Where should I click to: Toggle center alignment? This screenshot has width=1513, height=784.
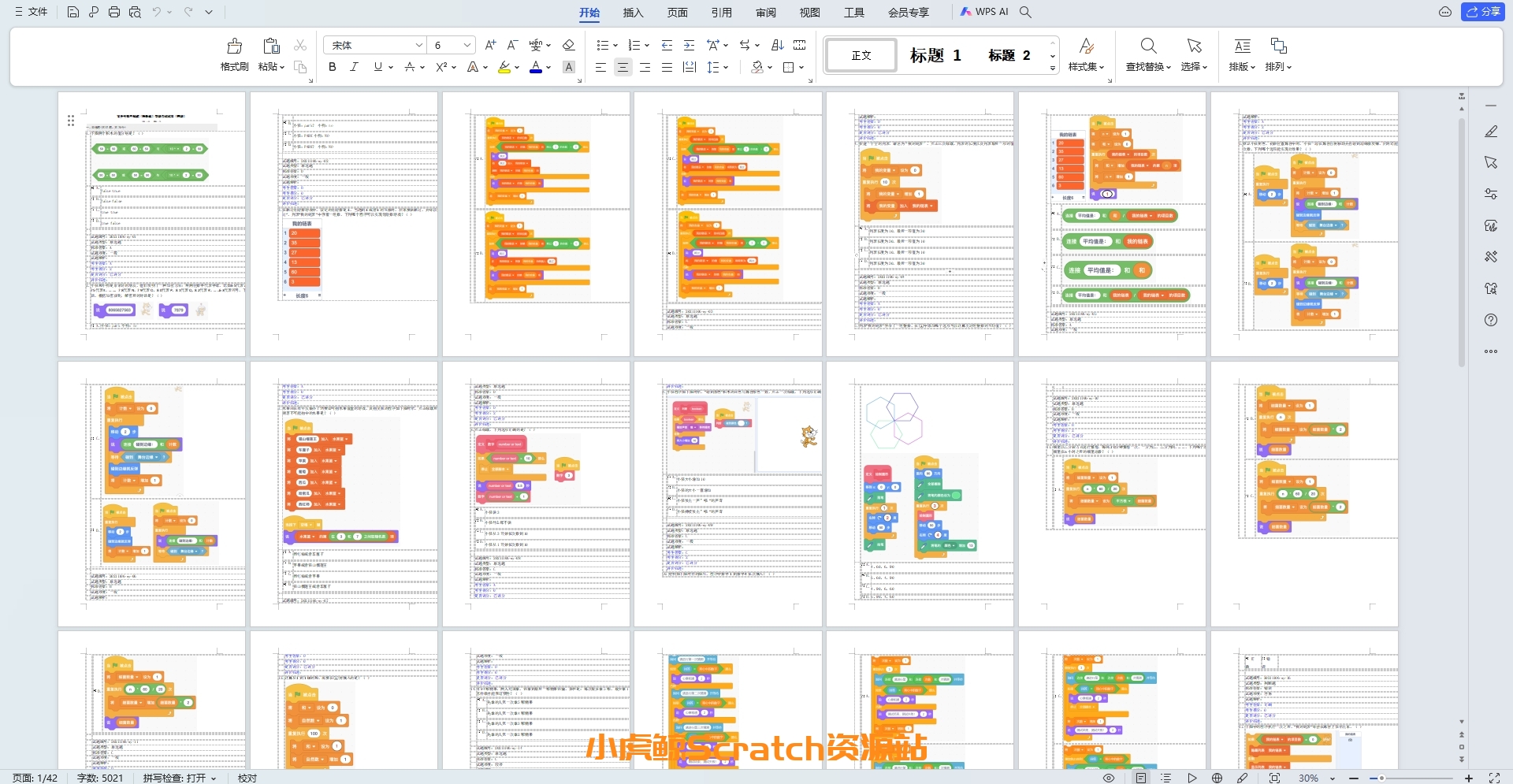(623, 67)
